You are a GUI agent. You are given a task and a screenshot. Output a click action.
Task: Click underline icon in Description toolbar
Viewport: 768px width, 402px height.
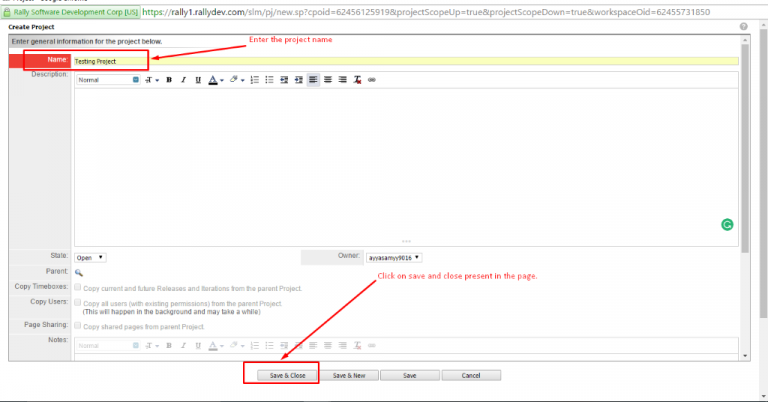[198, 80]
